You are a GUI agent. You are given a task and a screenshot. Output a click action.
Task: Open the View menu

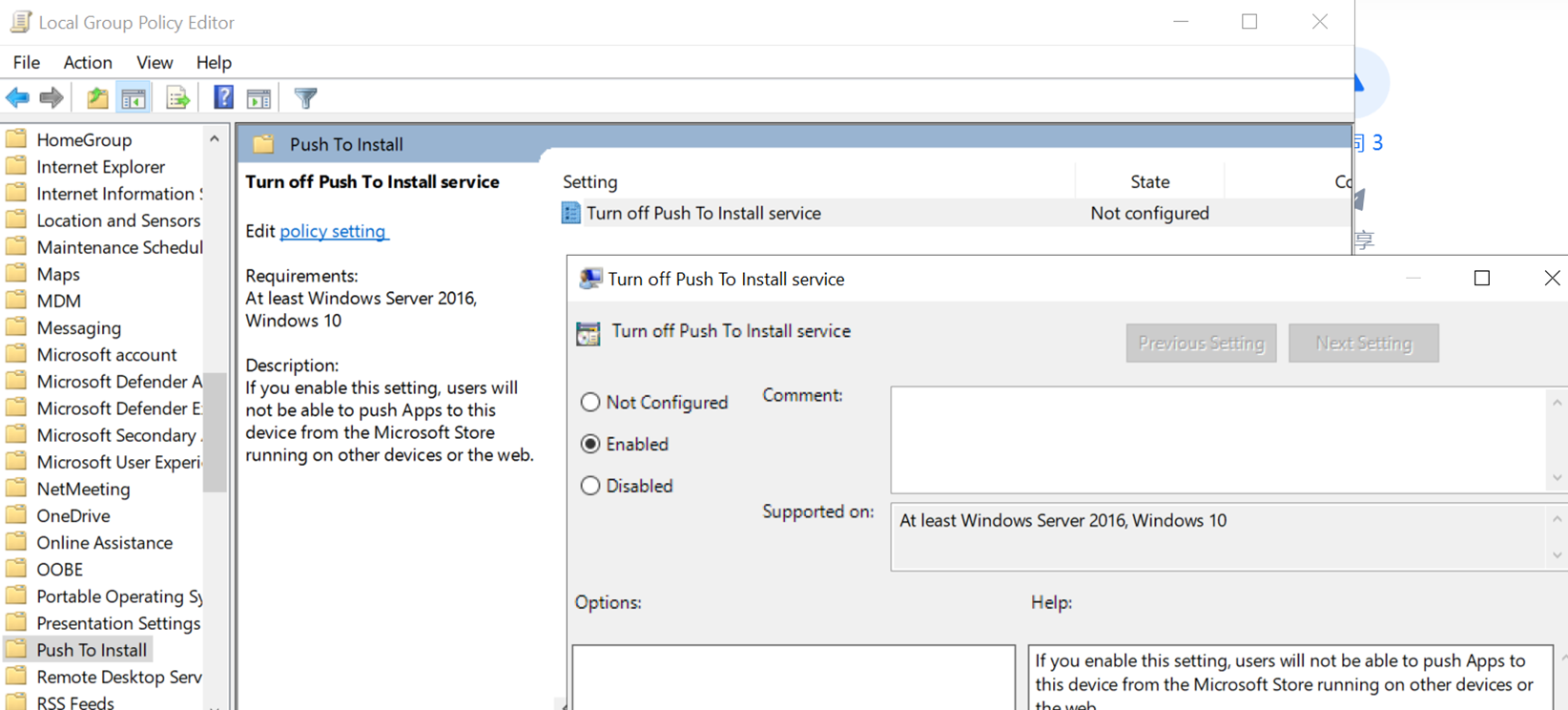tap(155, 62)
